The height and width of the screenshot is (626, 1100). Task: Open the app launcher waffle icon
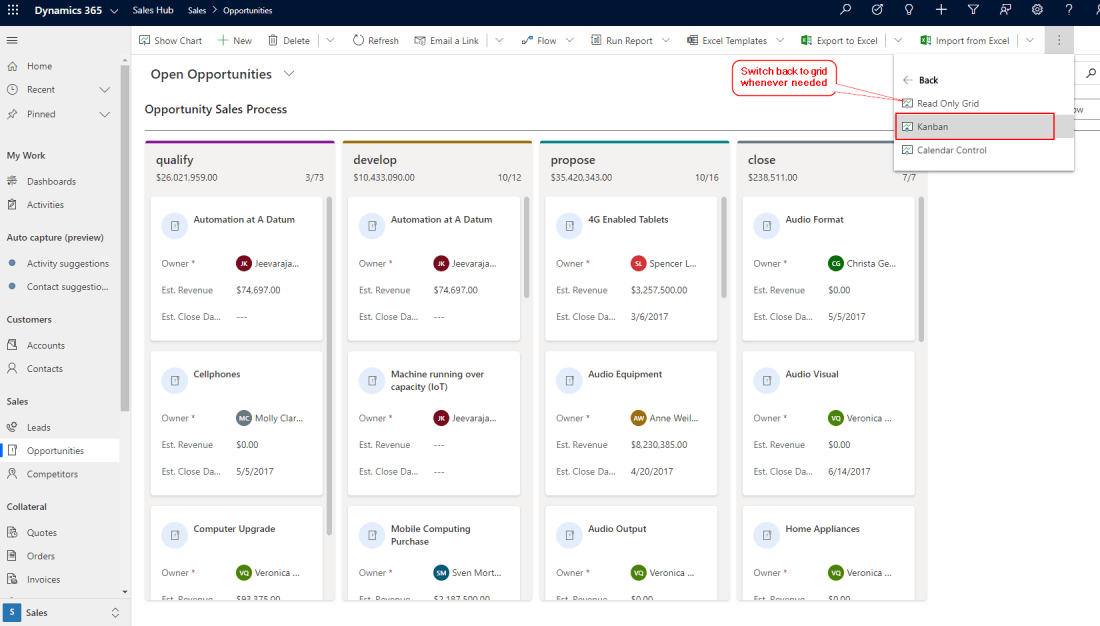[x=13, y=10]
